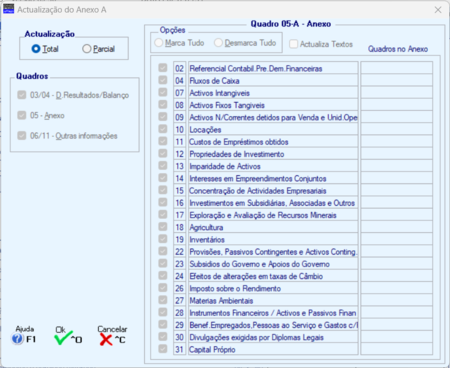Click the text Capital Próprio
Viewport: 450px width, 368px height.
tap(212, 350)
